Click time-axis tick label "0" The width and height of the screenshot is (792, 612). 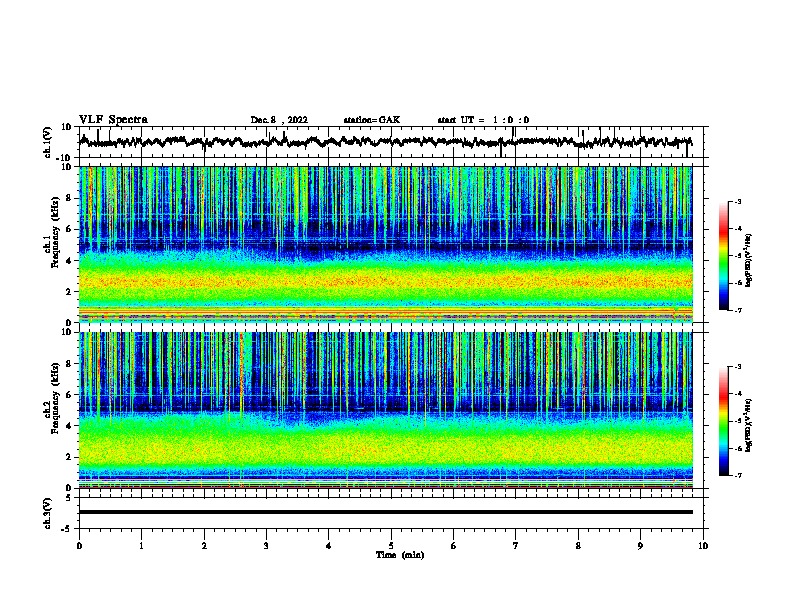79,546
